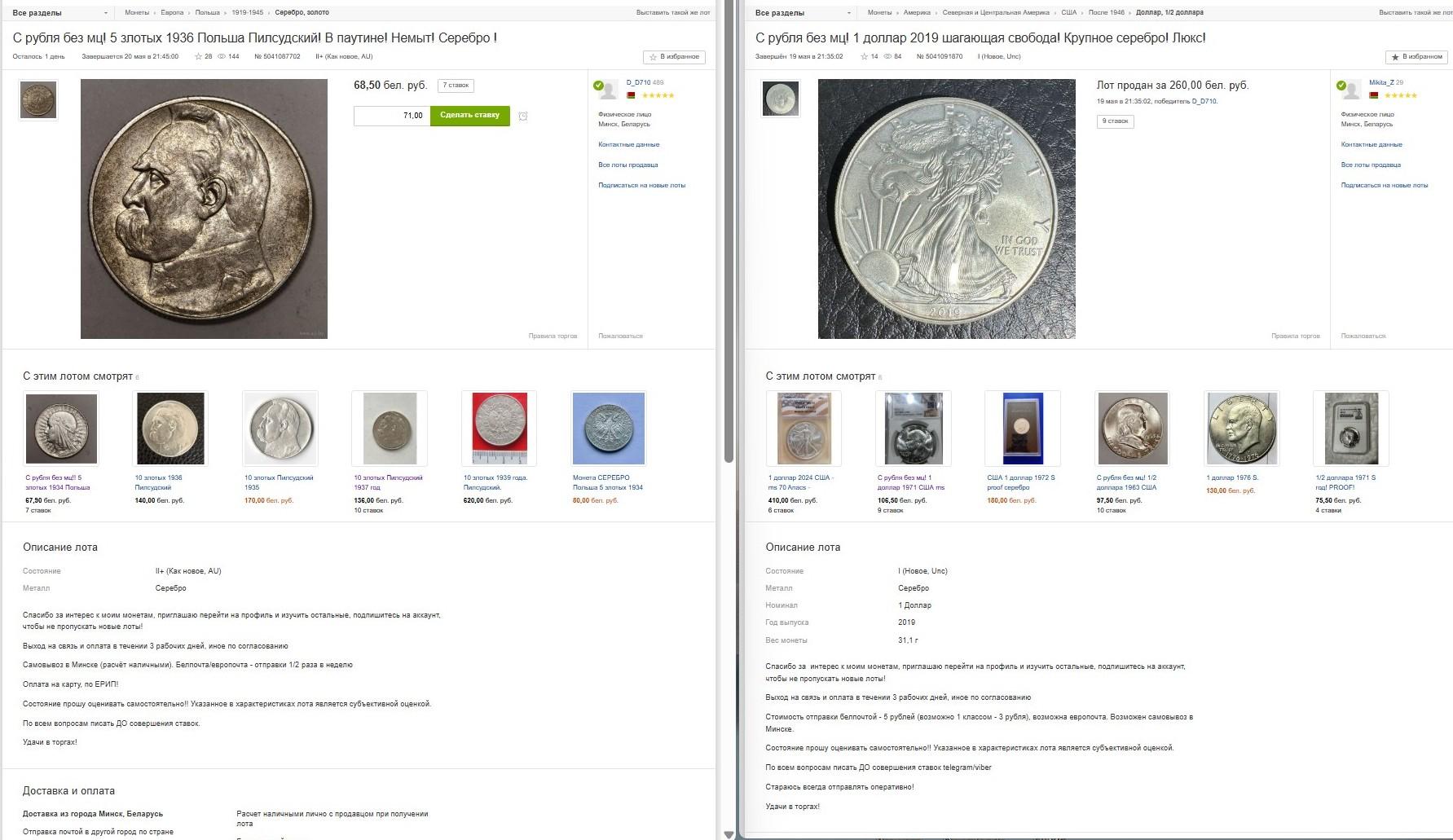Open the Pilsudski coin small thumbnail
The width and height of the screenshot is (1453, 840).
click(38, 100)
